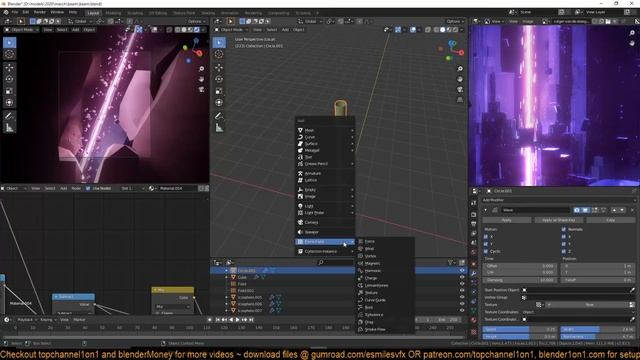Image resolution: width=640 pixels, height=360 pixels.
Task: Move Wave modifier up arrow button
Action: pyautogui.click(x=614, y=210)
